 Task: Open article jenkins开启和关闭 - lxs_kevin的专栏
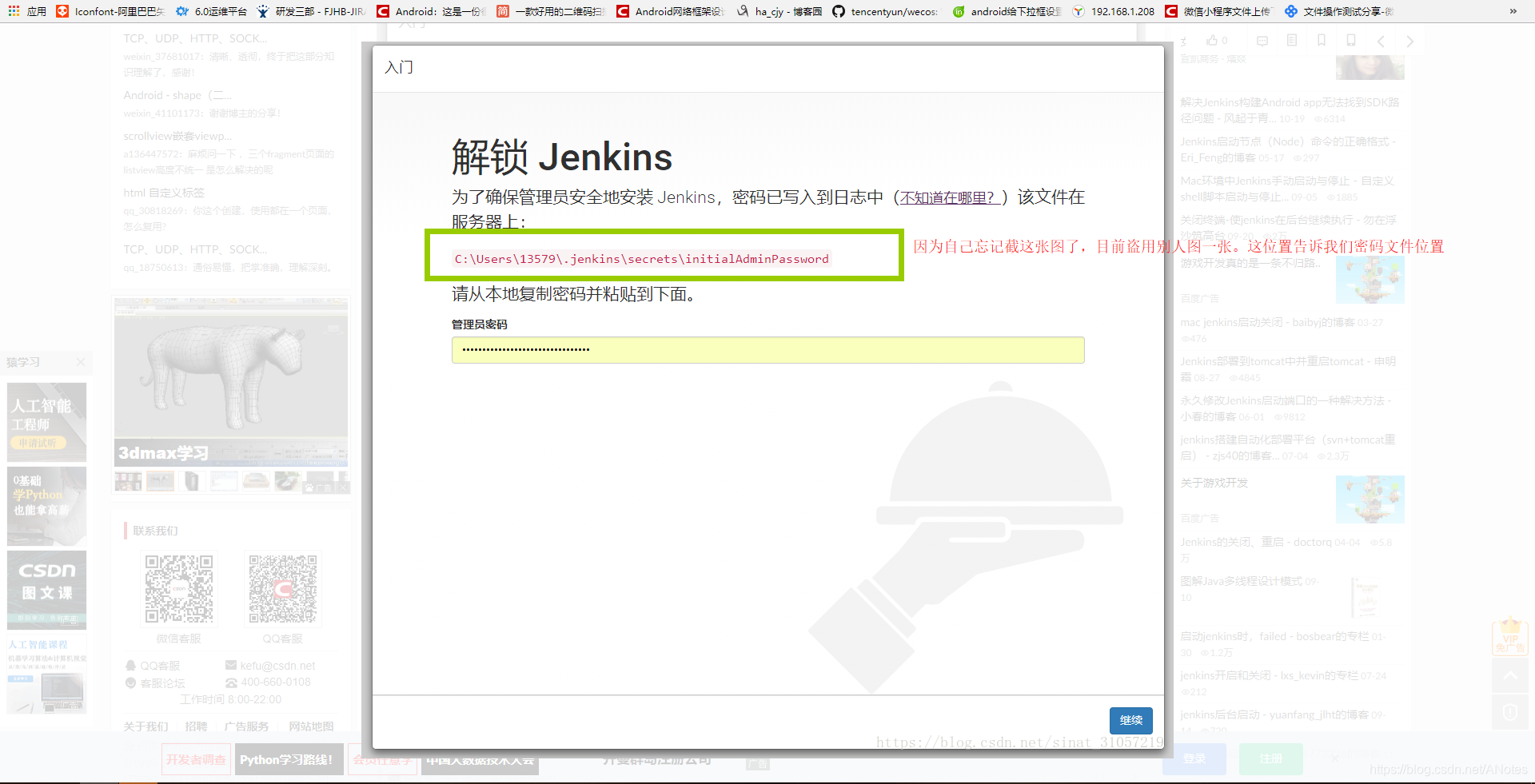[1269, 675]
